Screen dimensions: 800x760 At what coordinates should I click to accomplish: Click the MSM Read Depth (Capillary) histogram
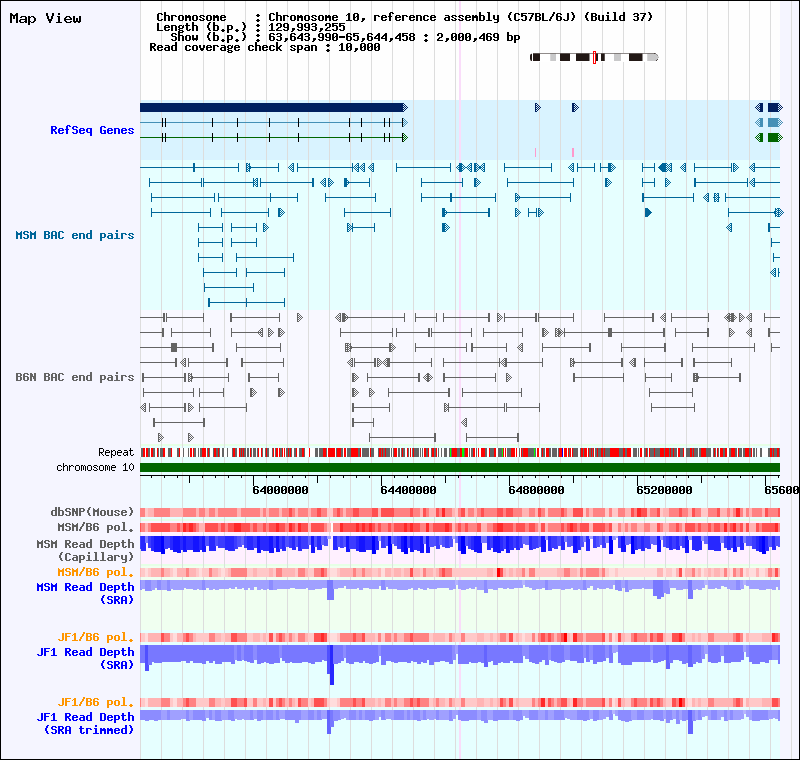pos(460,545)
